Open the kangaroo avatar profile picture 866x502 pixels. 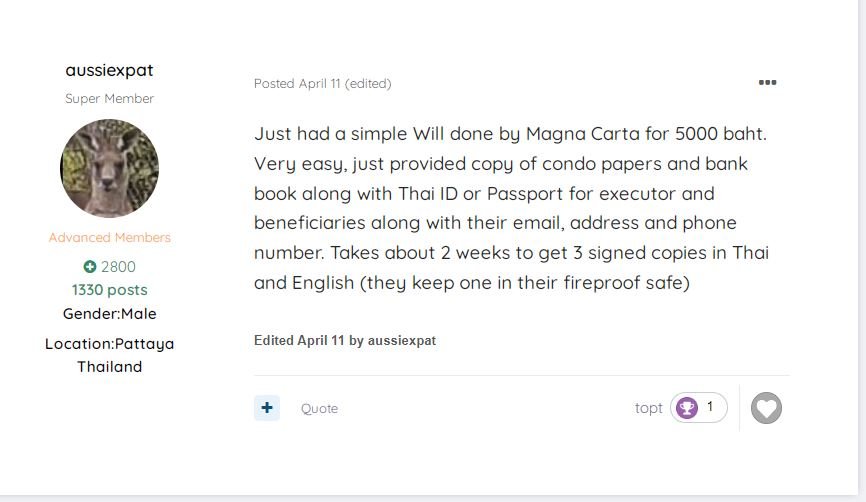(109, 168)
